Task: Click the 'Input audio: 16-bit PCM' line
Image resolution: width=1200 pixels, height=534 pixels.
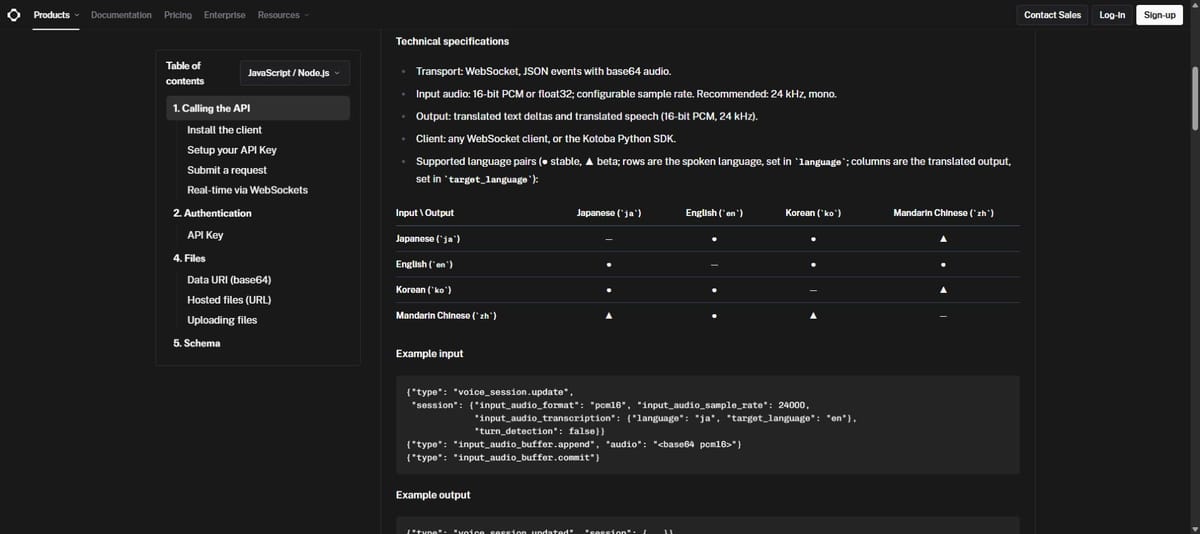Action: (x=626, y=94)
